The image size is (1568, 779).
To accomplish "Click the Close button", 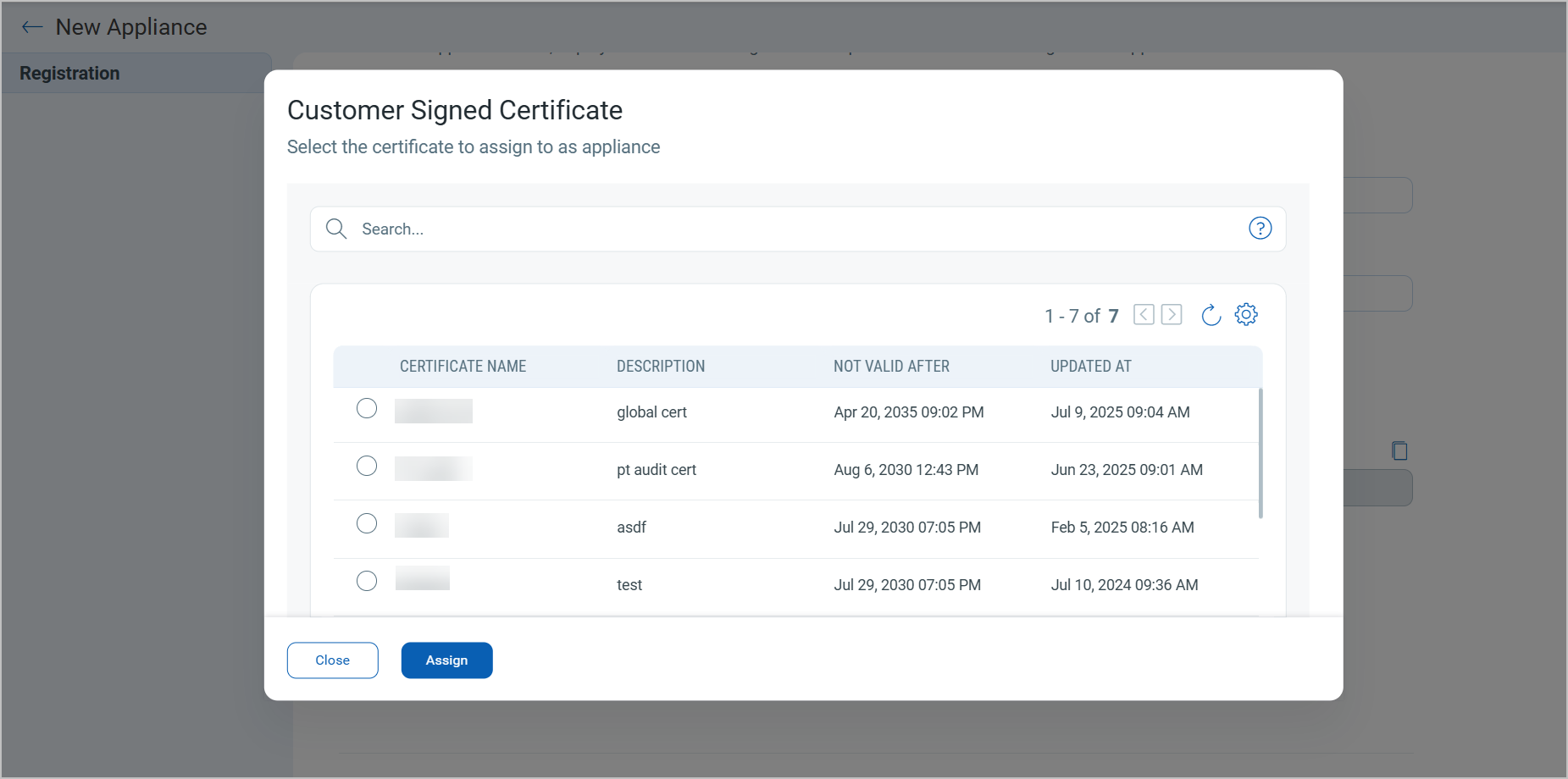I will point(333,660).
